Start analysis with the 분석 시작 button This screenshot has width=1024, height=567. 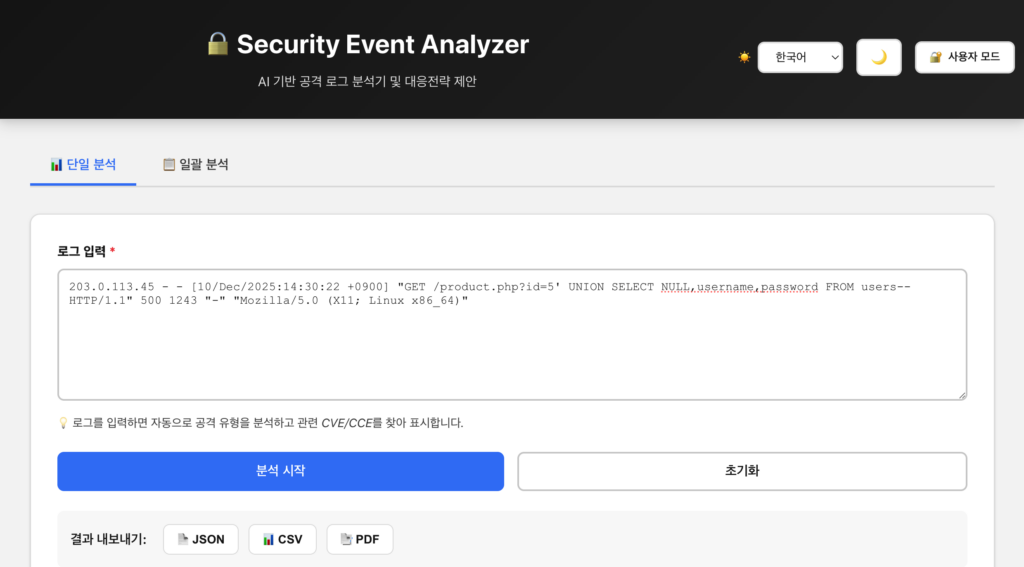(280, 471)
